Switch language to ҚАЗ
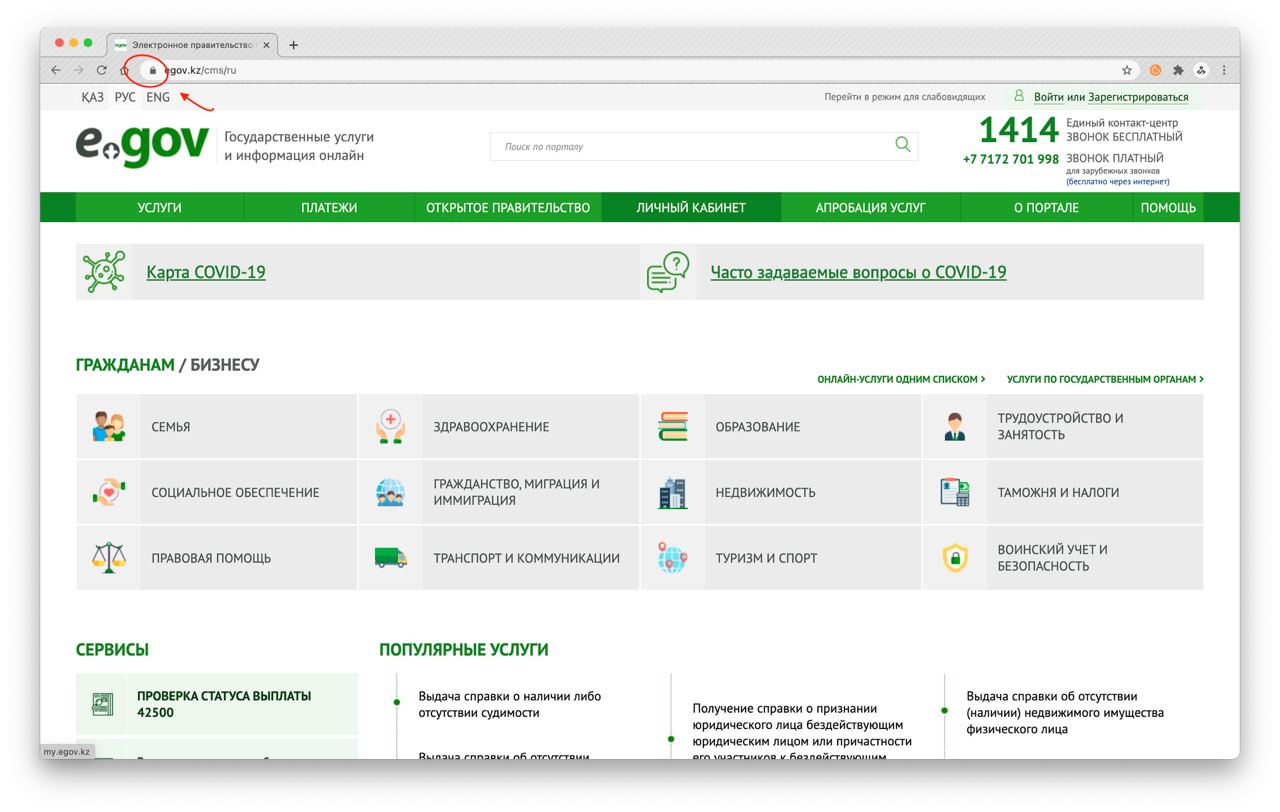Screen dimensions: 1280x812 coord(93,97)
